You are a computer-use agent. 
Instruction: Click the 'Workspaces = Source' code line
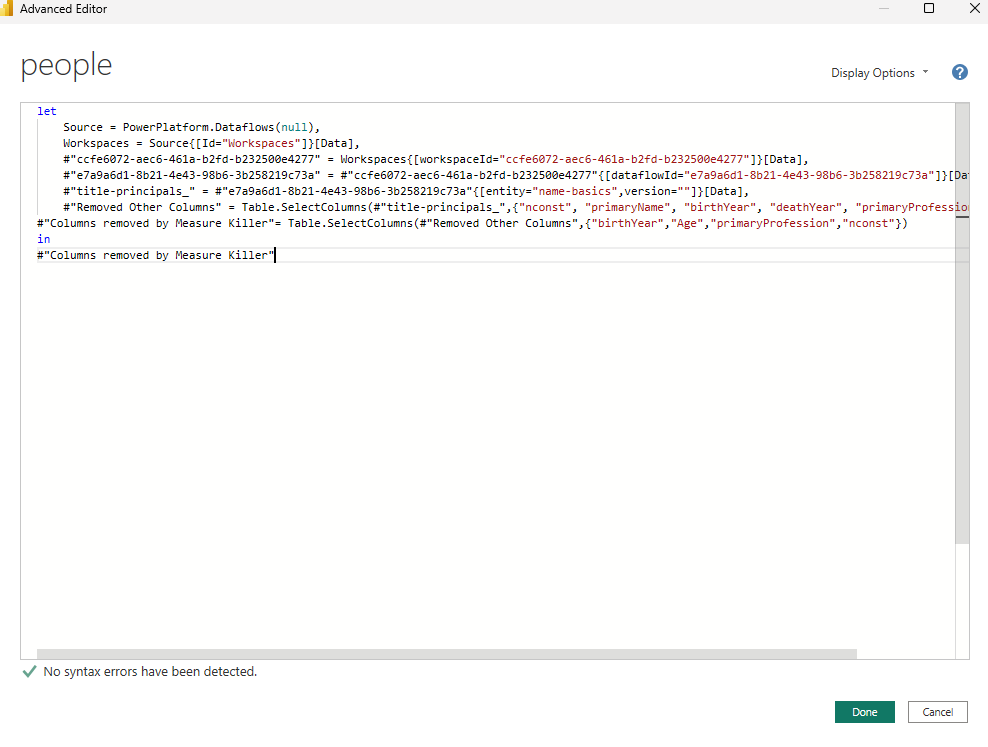click(x=211, y=143)
